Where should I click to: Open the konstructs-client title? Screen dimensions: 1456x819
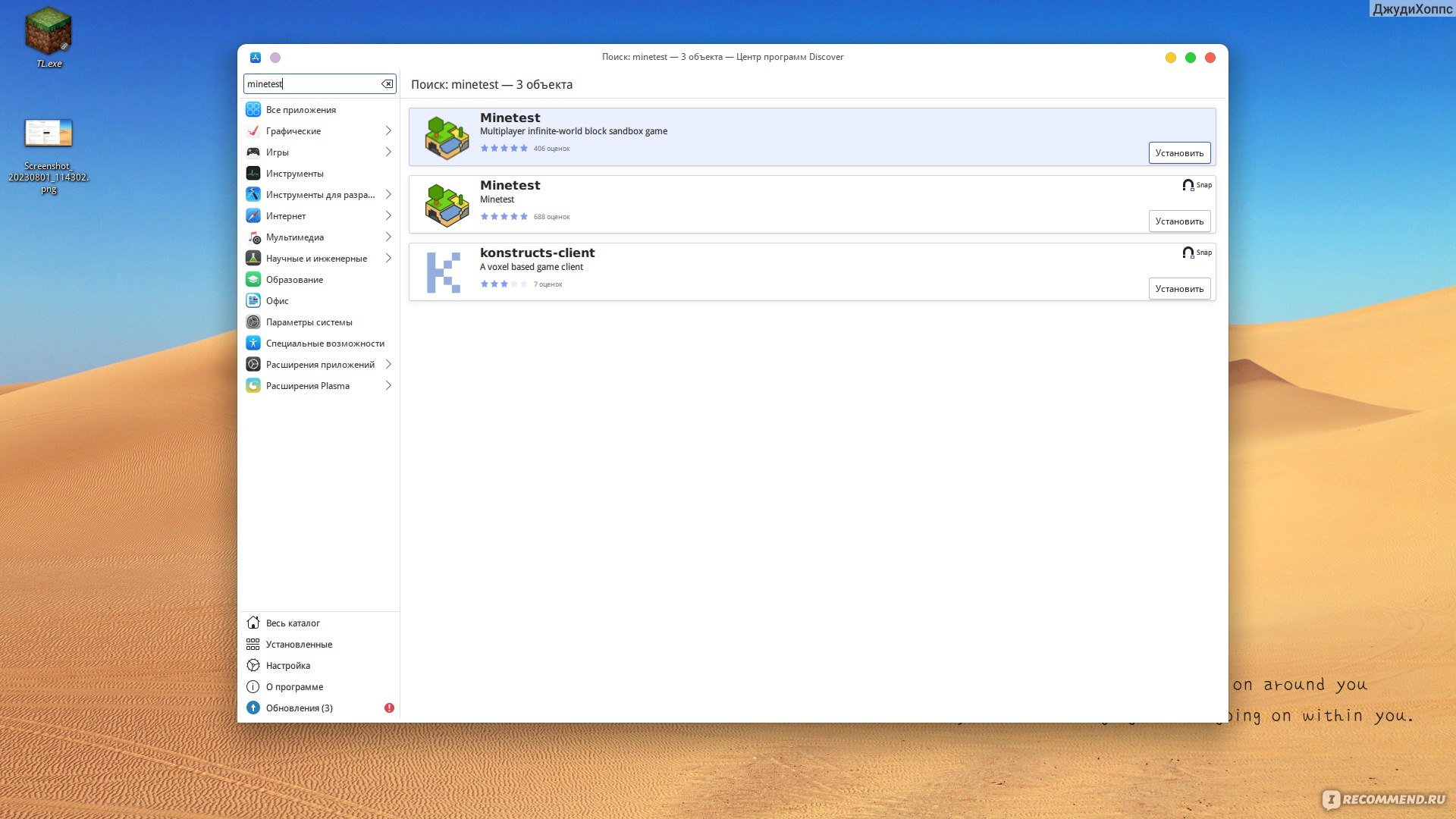tap(537, 253)
